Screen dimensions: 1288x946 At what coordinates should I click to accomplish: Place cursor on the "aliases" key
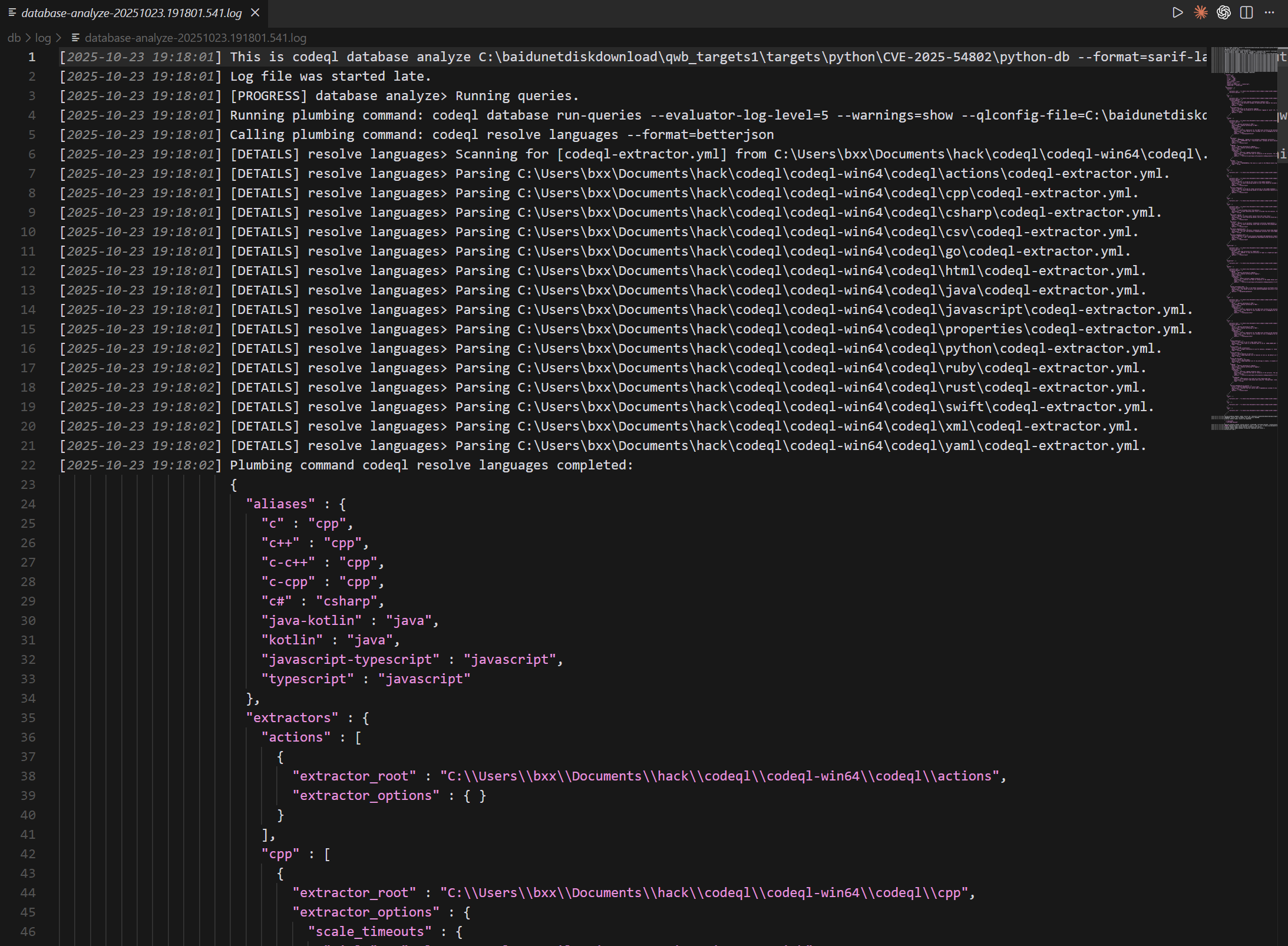[x=280, y=504]
